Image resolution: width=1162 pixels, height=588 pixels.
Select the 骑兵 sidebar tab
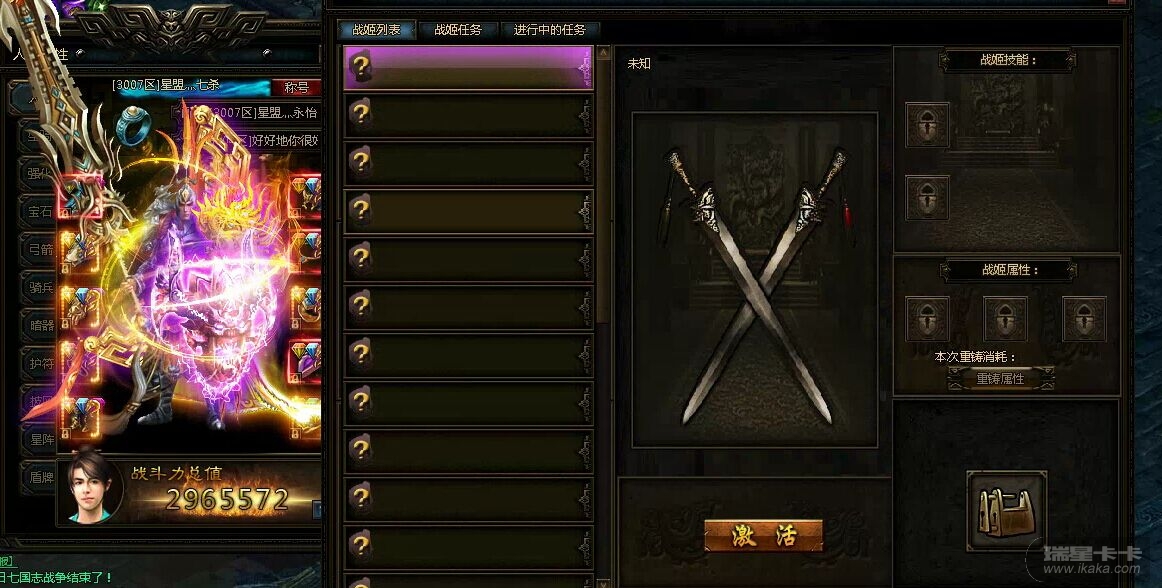click(x=41, y=288)
